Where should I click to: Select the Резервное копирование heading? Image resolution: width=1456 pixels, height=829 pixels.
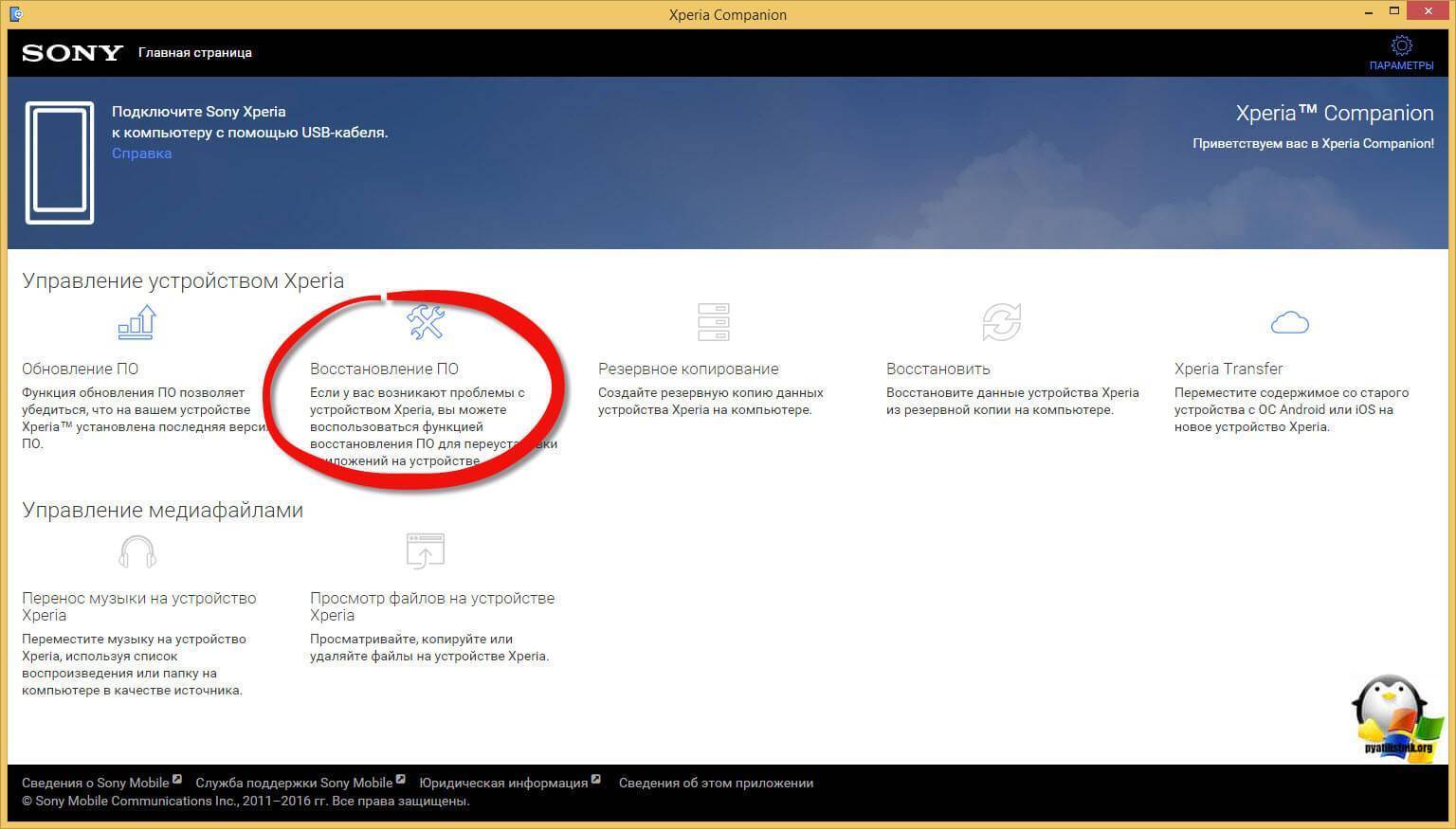688,369
